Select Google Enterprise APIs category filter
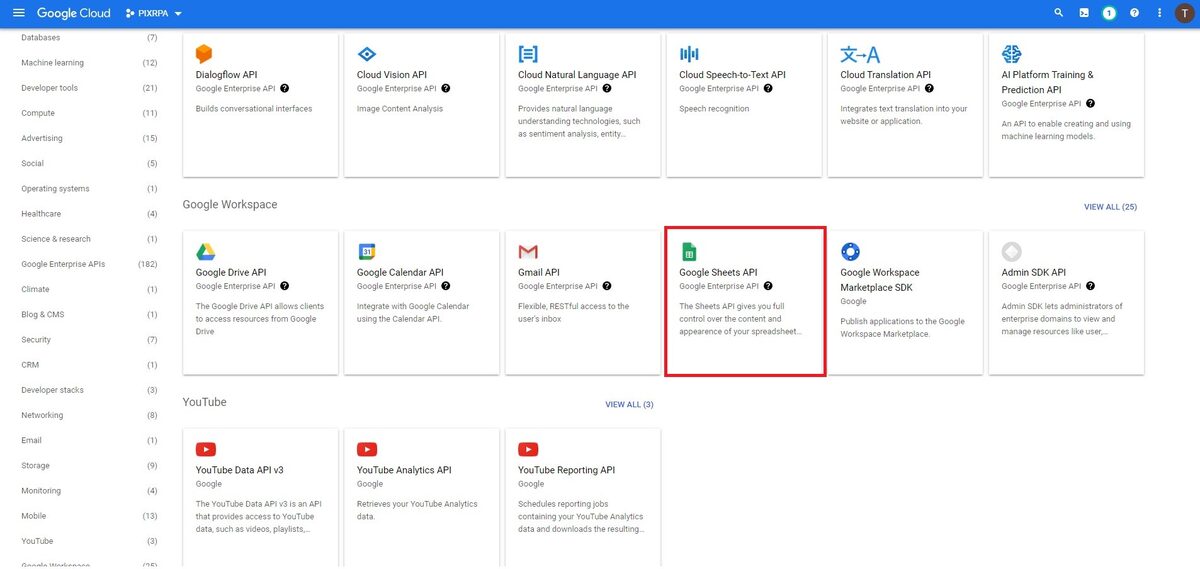Screen dimensions: 1200x569 pos(63,264)
